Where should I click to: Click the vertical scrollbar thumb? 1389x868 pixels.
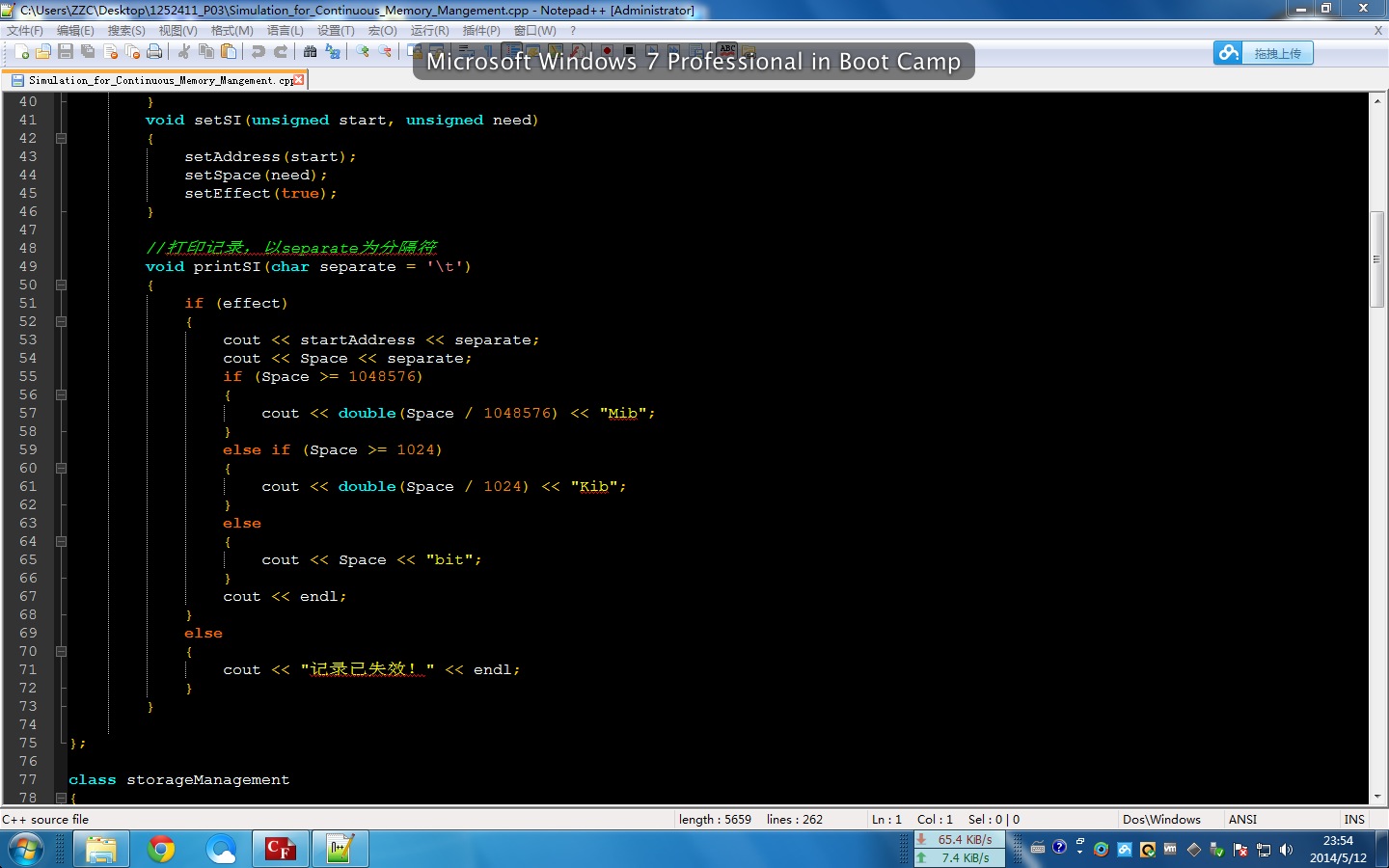[x=1377, y=258]
